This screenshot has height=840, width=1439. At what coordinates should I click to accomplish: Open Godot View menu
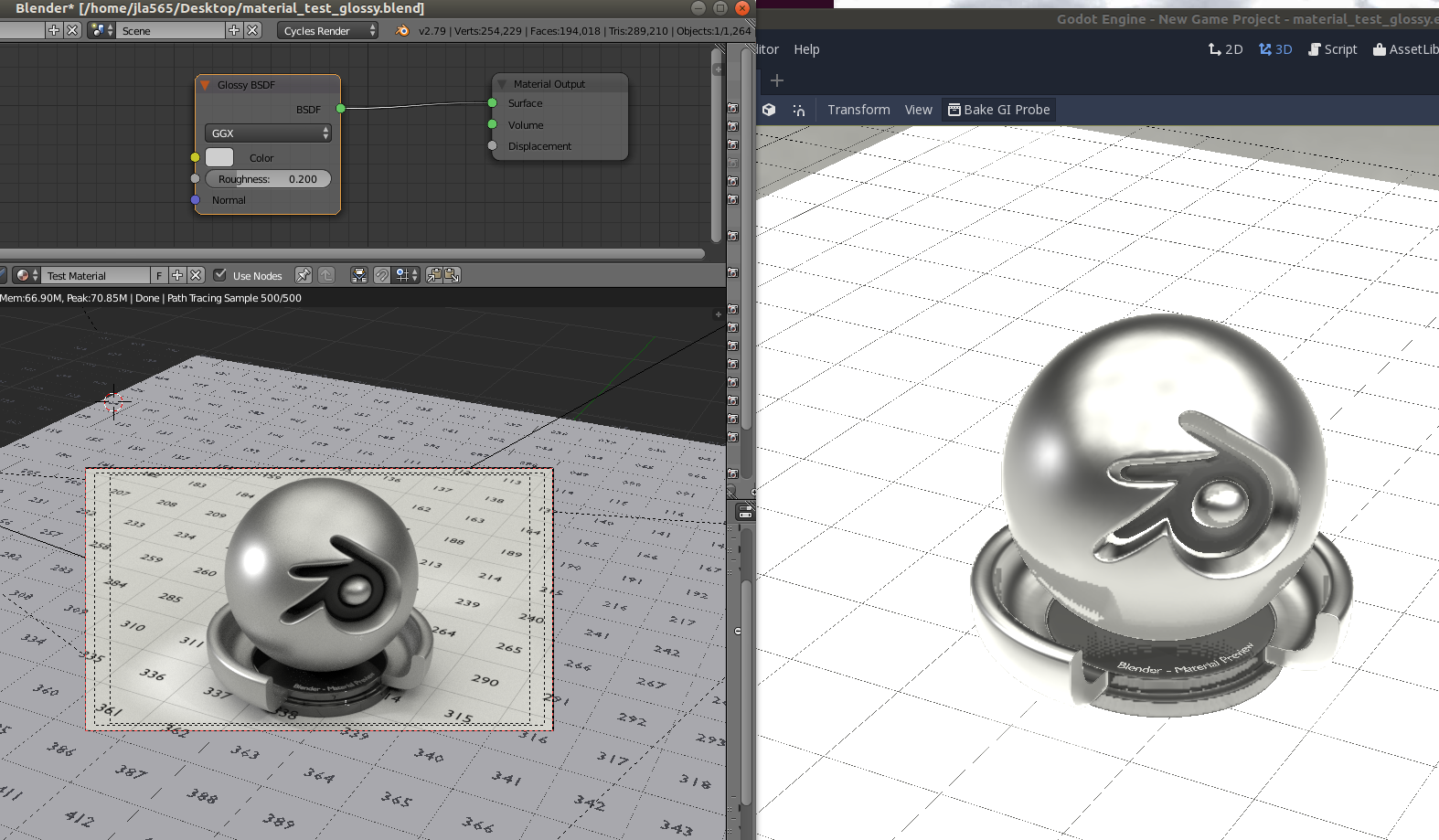point(919,110)
